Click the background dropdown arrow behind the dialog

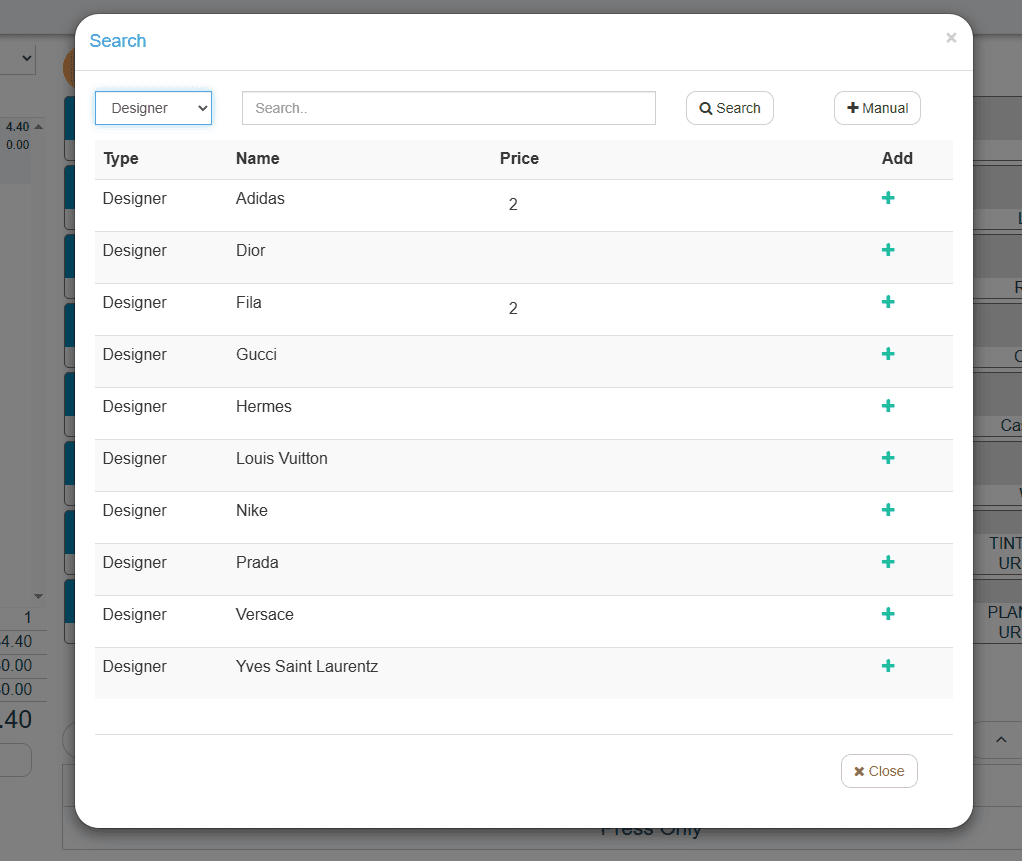point(27,58)
